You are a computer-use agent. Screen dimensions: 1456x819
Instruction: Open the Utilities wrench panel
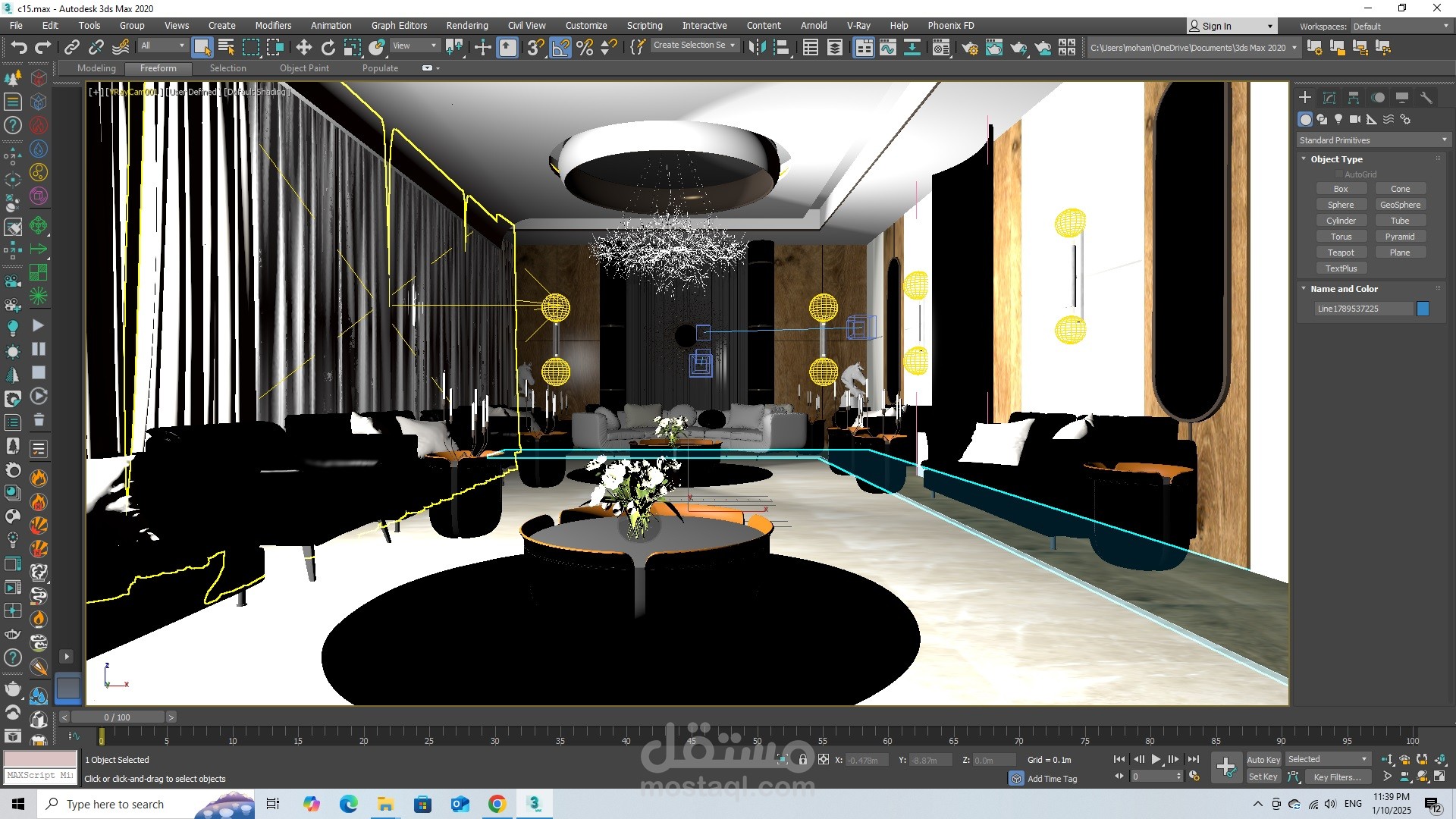(1426, 98)
